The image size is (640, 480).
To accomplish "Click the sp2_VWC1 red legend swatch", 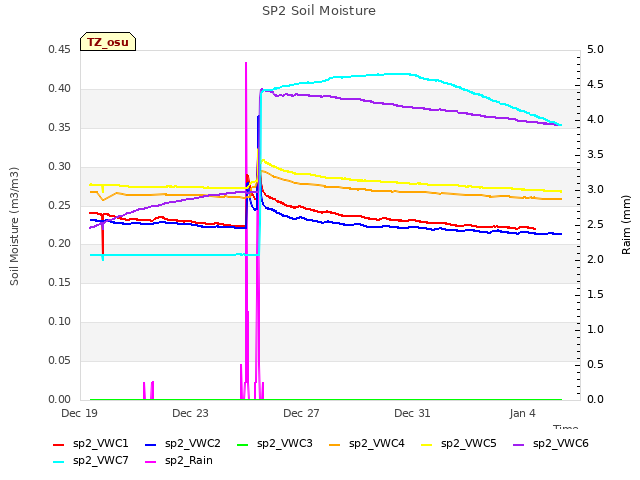I will (59, 444).
